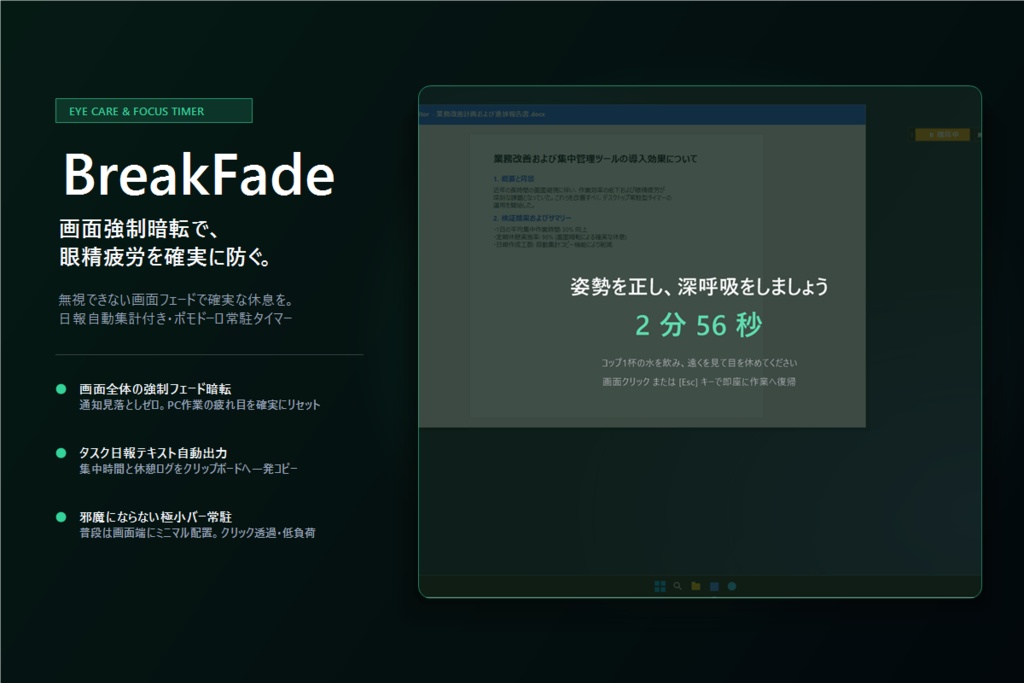Viewport: 1024px width, 683px height.
Task: Click '集中時間と休憩ログをクリップボードへ' description
Action: [x=188, y=469]
